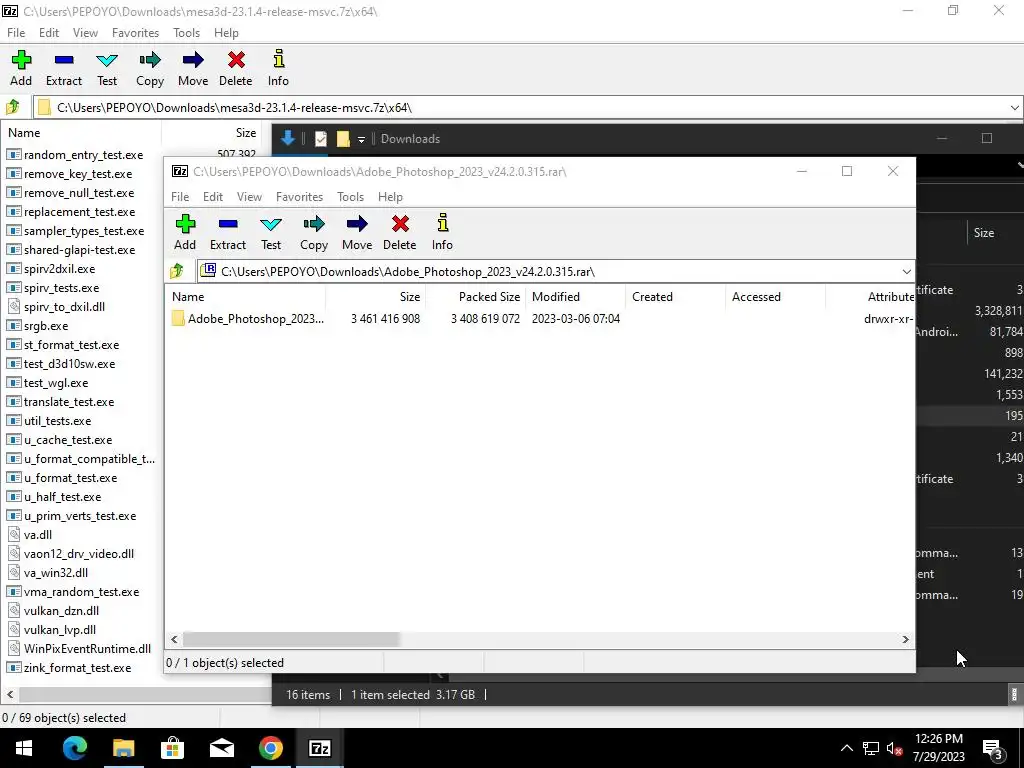Select zink_format_test.exe in mesa3d list

pos(77,667)
